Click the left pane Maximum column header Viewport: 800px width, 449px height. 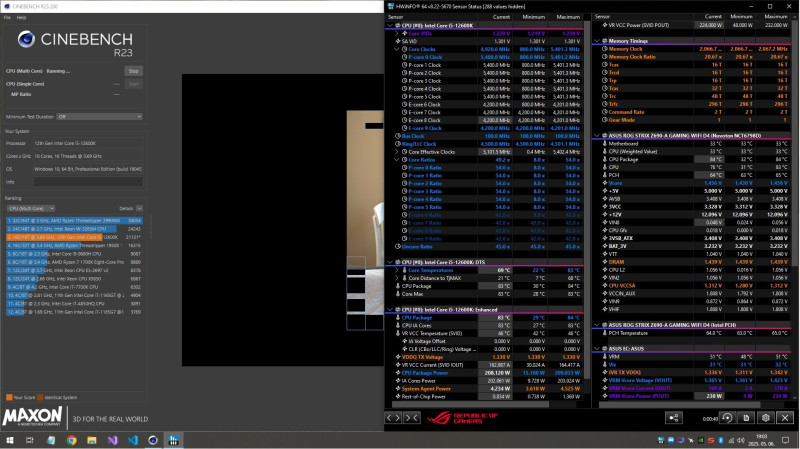click(x=564, y=17)
